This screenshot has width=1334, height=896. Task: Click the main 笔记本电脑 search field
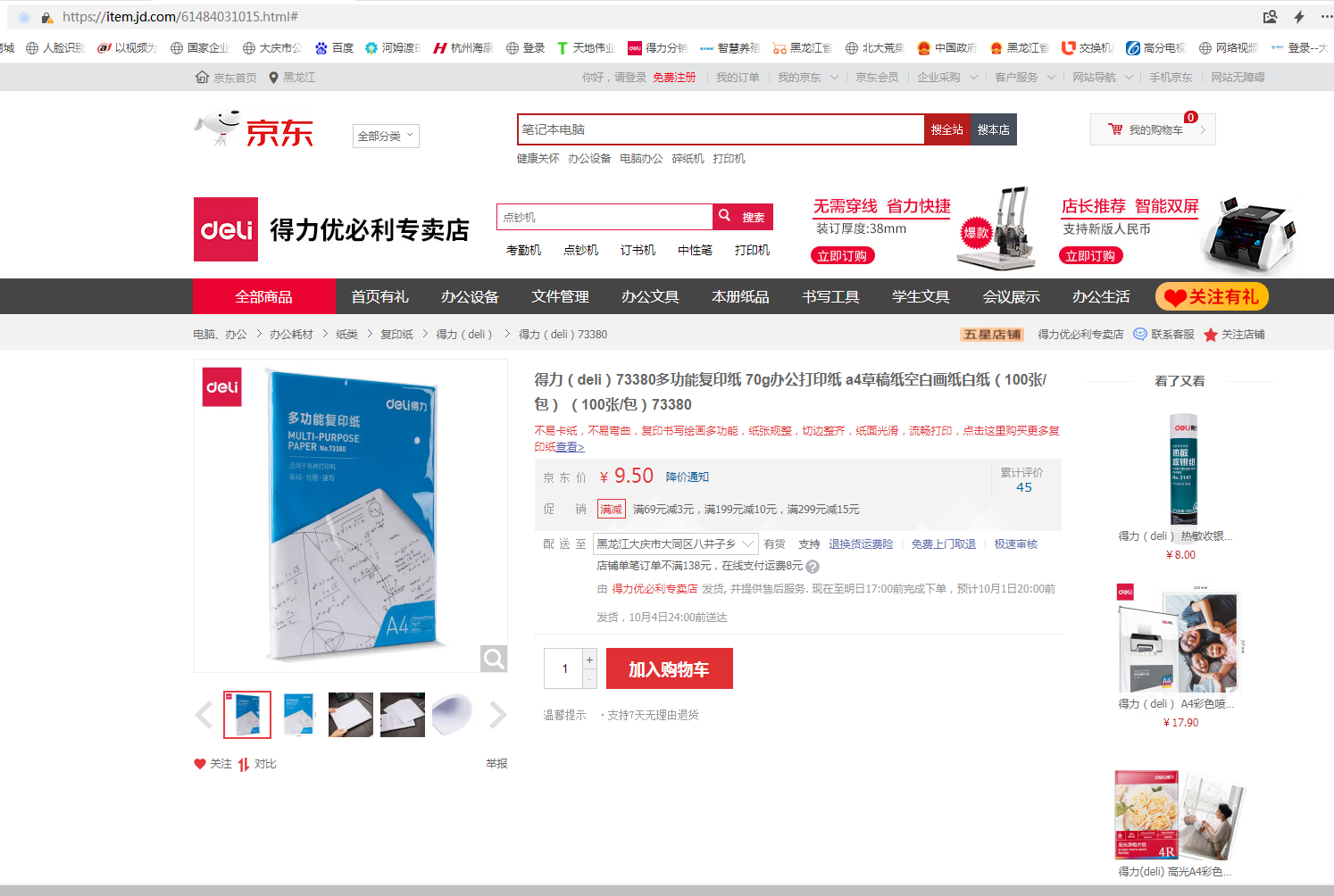pos(720,129)
